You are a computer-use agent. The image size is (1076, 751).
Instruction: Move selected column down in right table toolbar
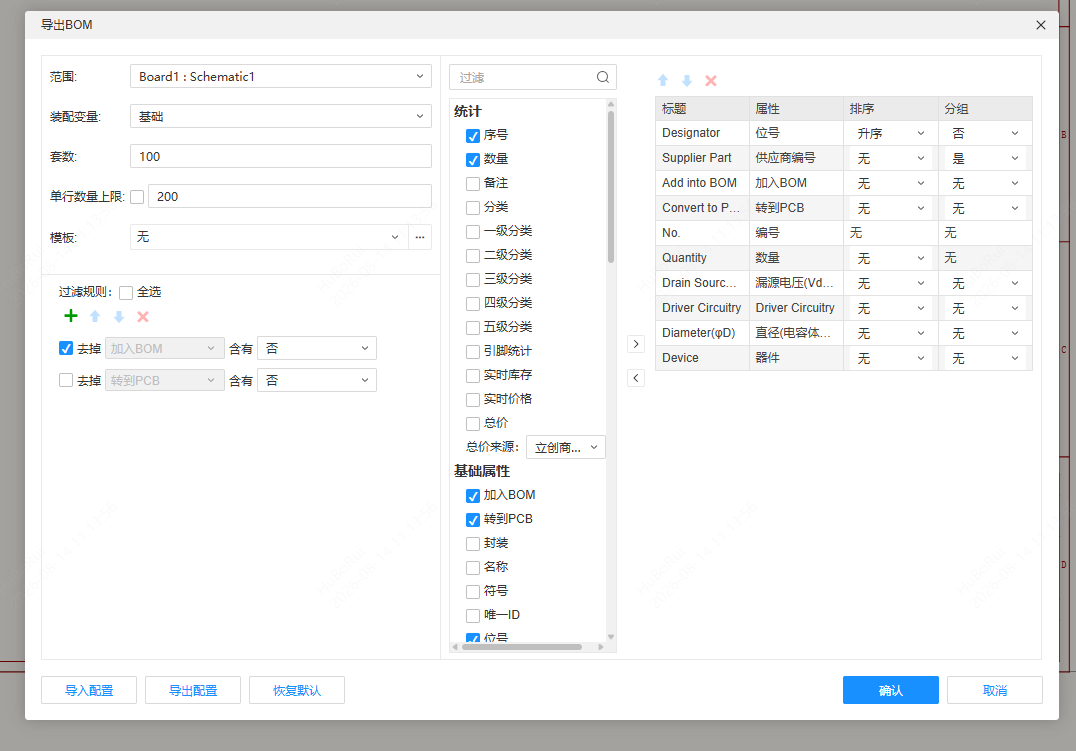pyautogui.click(x=687, y=80)
